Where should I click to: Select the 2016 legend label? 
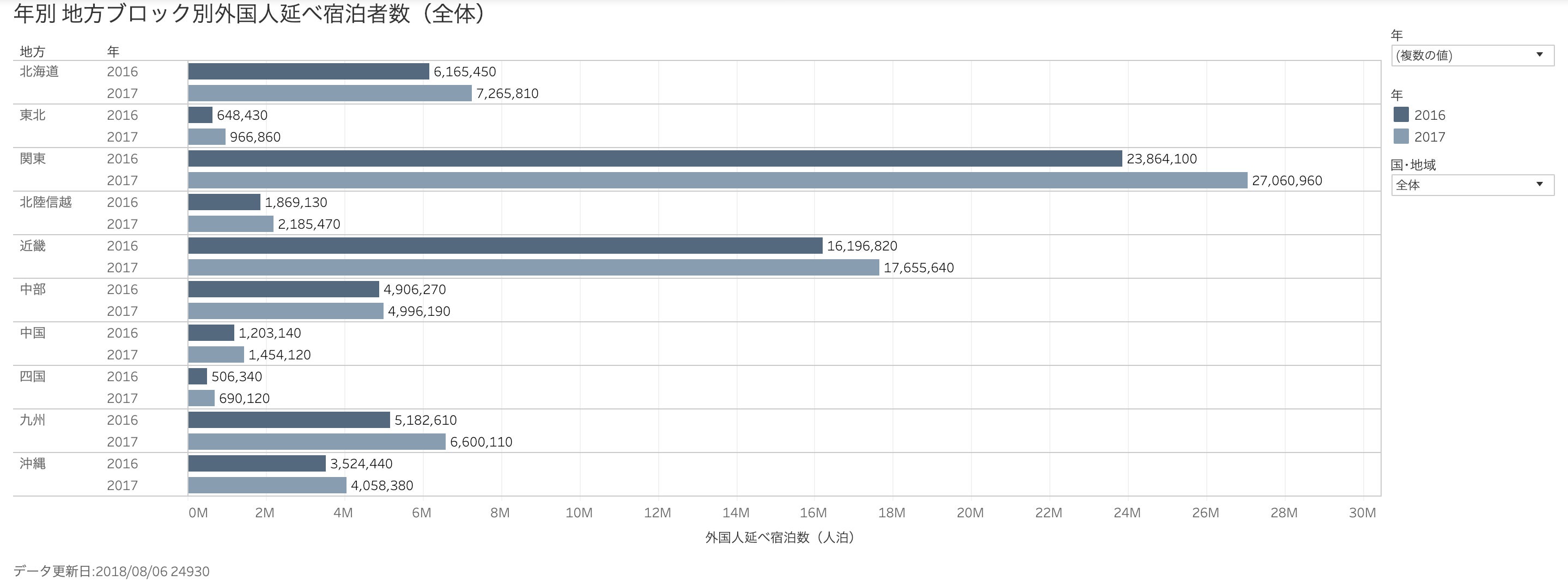tap(1429, 115)
